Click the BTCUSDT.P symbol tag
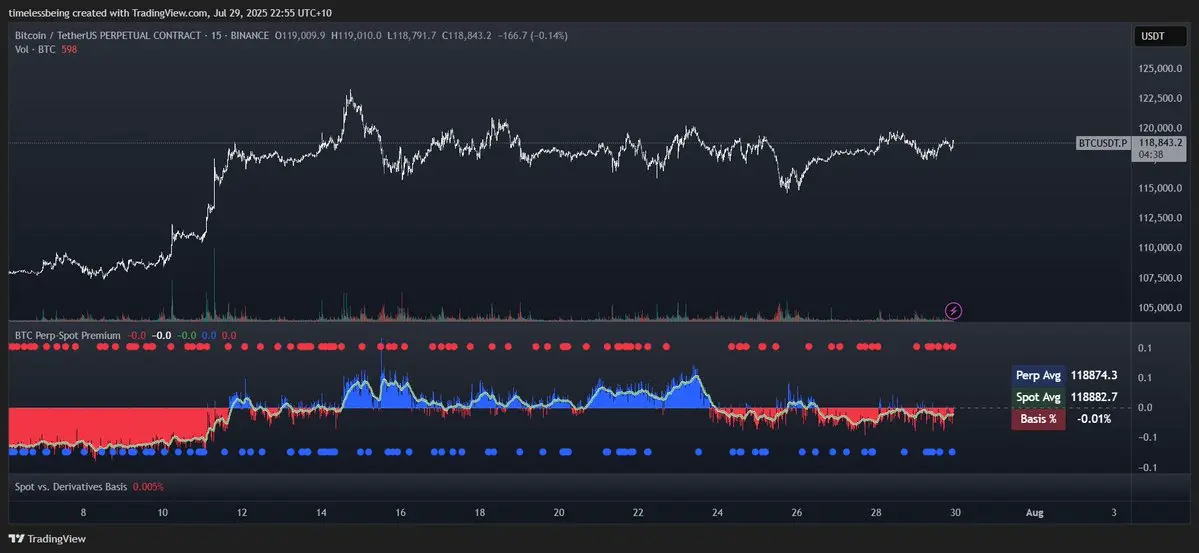Image resolution: width=1199 pixels, height=553 pixels. tap(1103, 143)
